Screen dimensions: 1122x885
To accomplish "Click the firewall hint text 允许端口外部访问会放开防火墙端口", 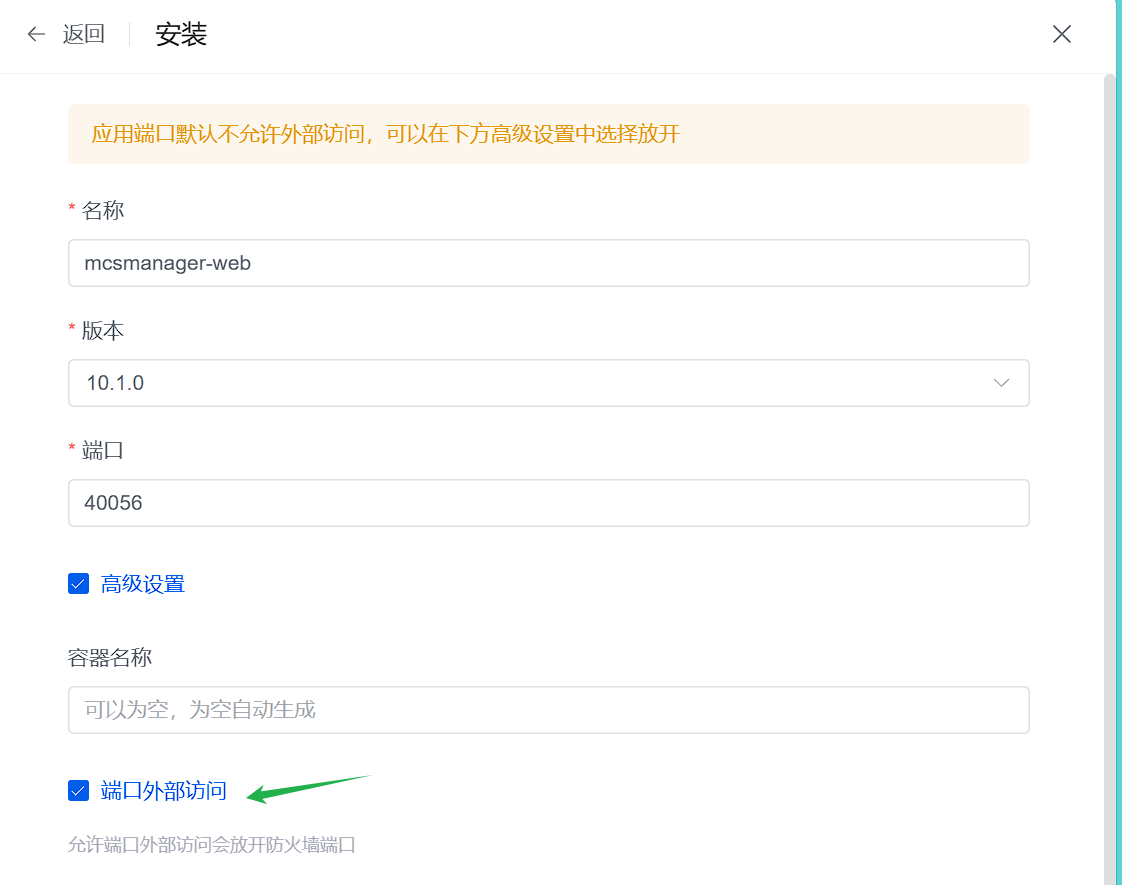I will [212, 845].
